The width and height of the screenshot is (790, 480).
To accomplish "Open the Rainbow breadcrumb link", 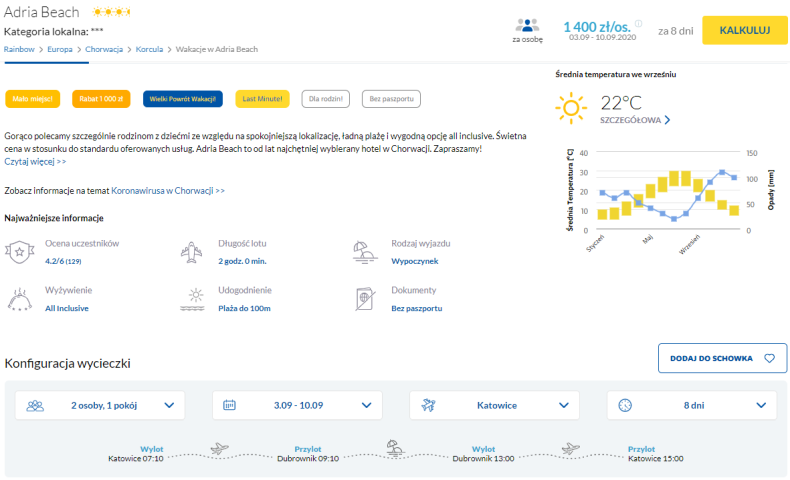I will click(x=19, y=49).
